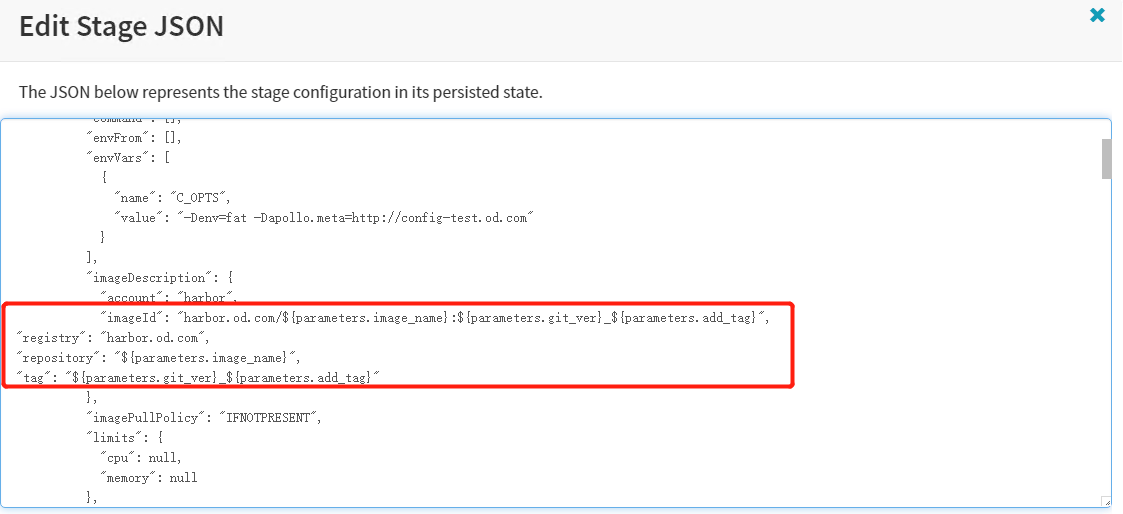Click the textarea resize grip corner

coord(1105,502)
